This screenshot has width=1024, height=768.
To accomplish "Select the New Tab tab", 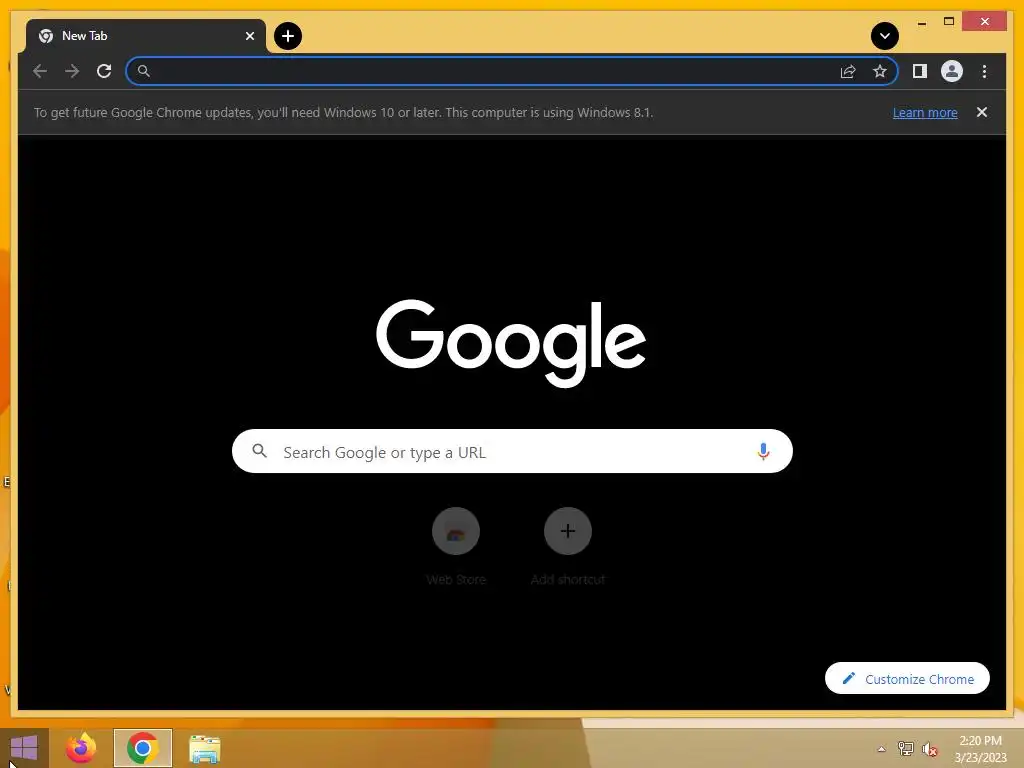I will coord(146,36).
